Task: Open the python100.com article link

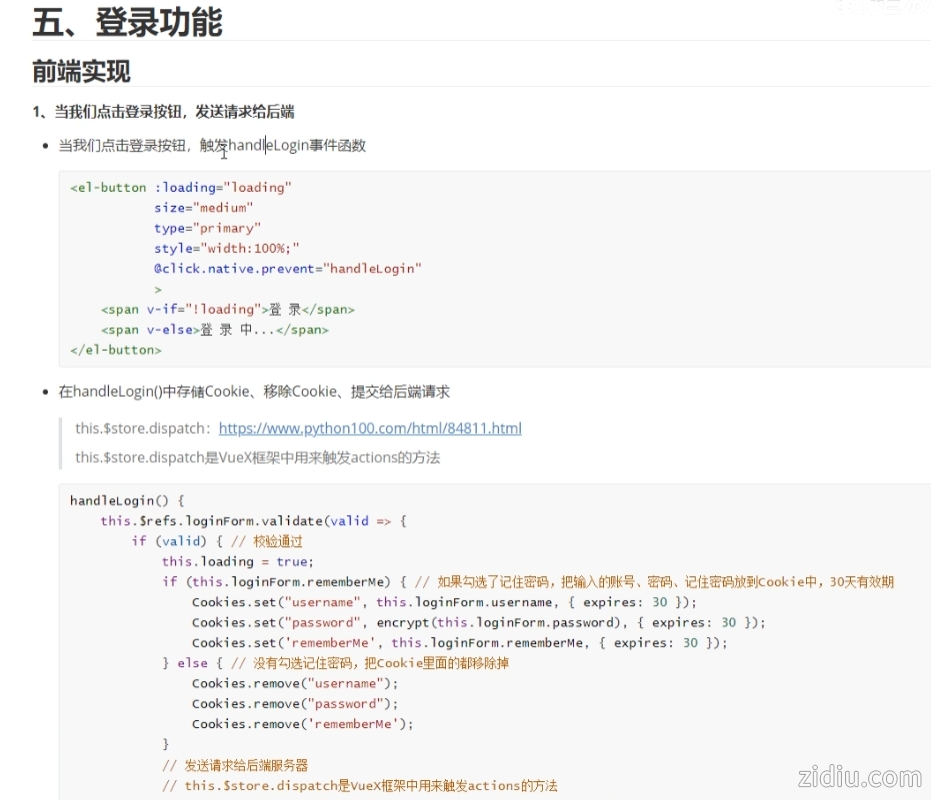Action: click(370, 429)
